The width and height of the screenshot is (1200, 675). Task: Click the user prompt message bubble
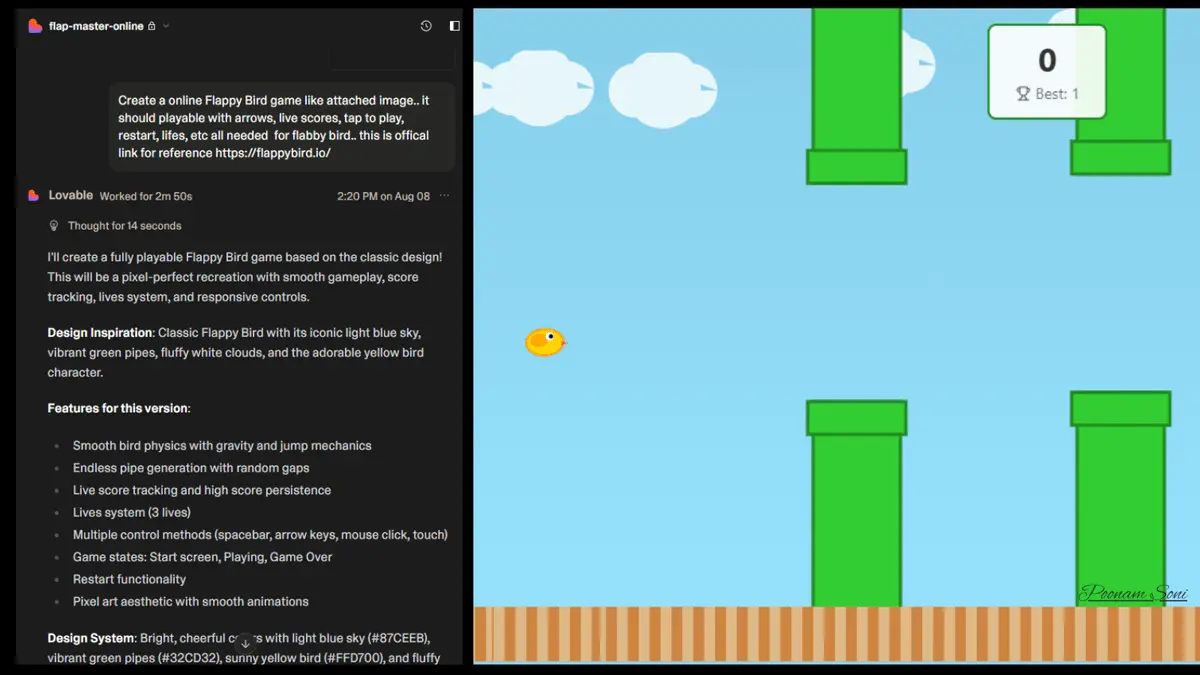tap(282, 127)
